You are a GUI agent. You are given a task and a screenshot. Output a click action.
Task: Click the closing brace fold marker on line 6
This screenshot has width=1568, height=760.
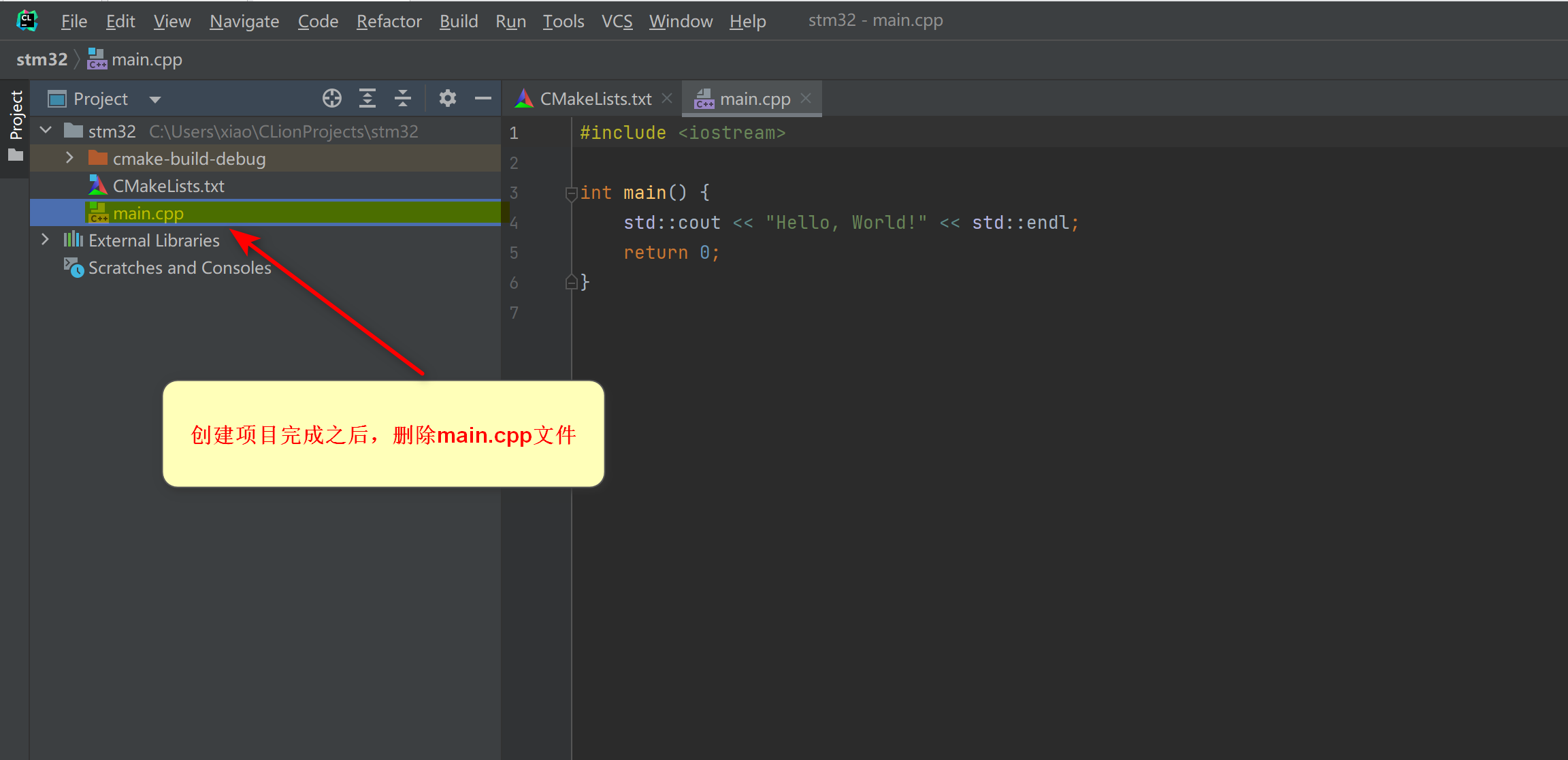[572, 282]
